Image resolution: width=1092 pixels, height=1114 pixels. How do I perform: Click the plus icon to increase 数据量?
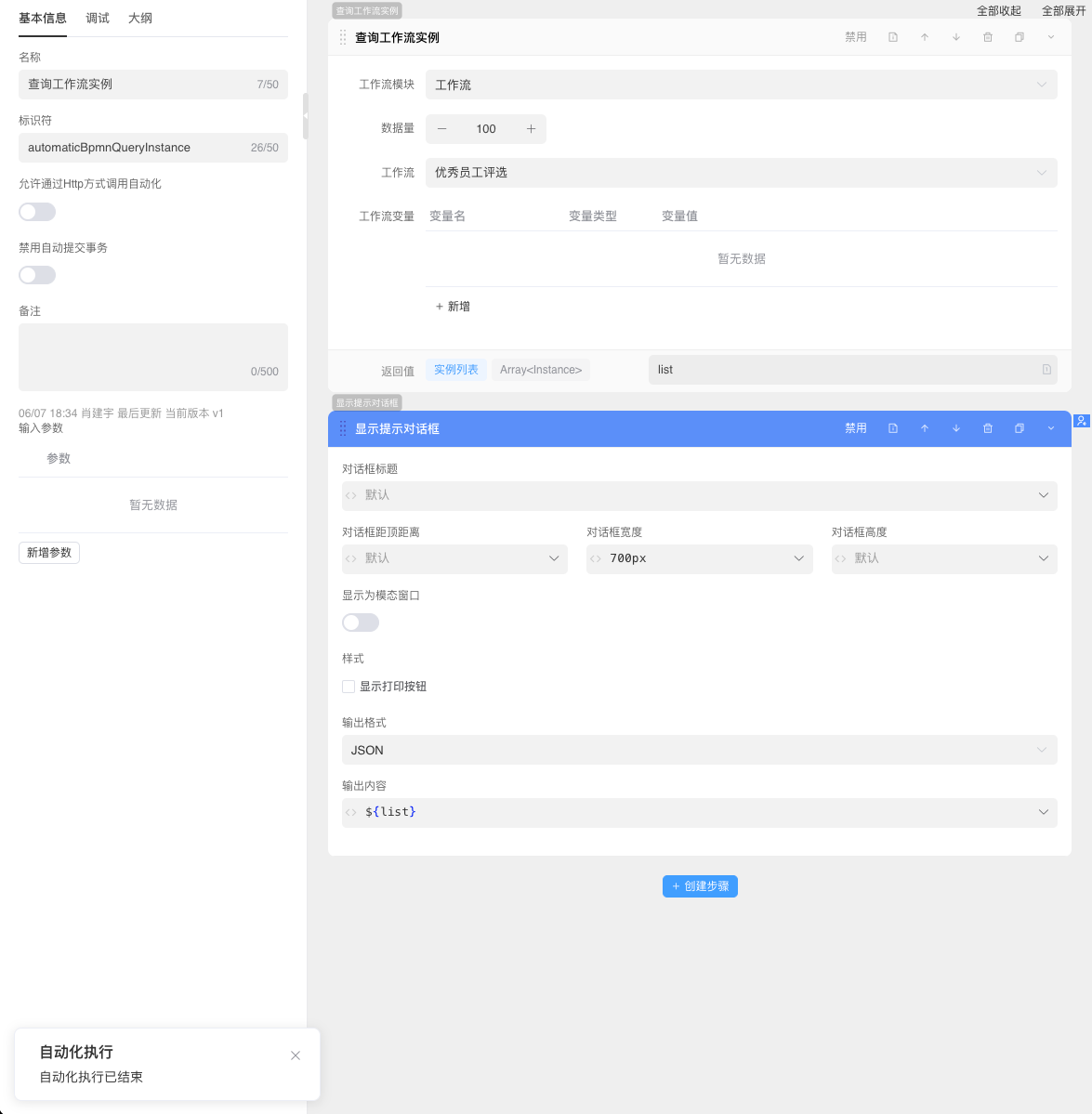pos(531,129)
